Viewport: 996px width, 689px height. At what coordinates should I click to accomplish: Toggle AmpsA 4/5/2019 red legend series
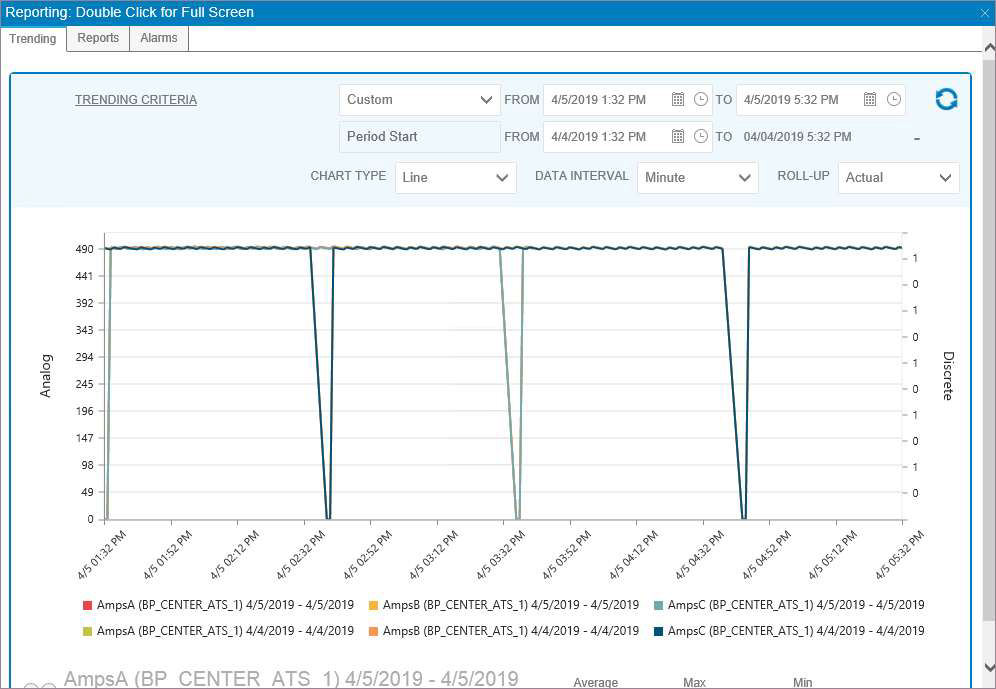(x=218, y=605)
